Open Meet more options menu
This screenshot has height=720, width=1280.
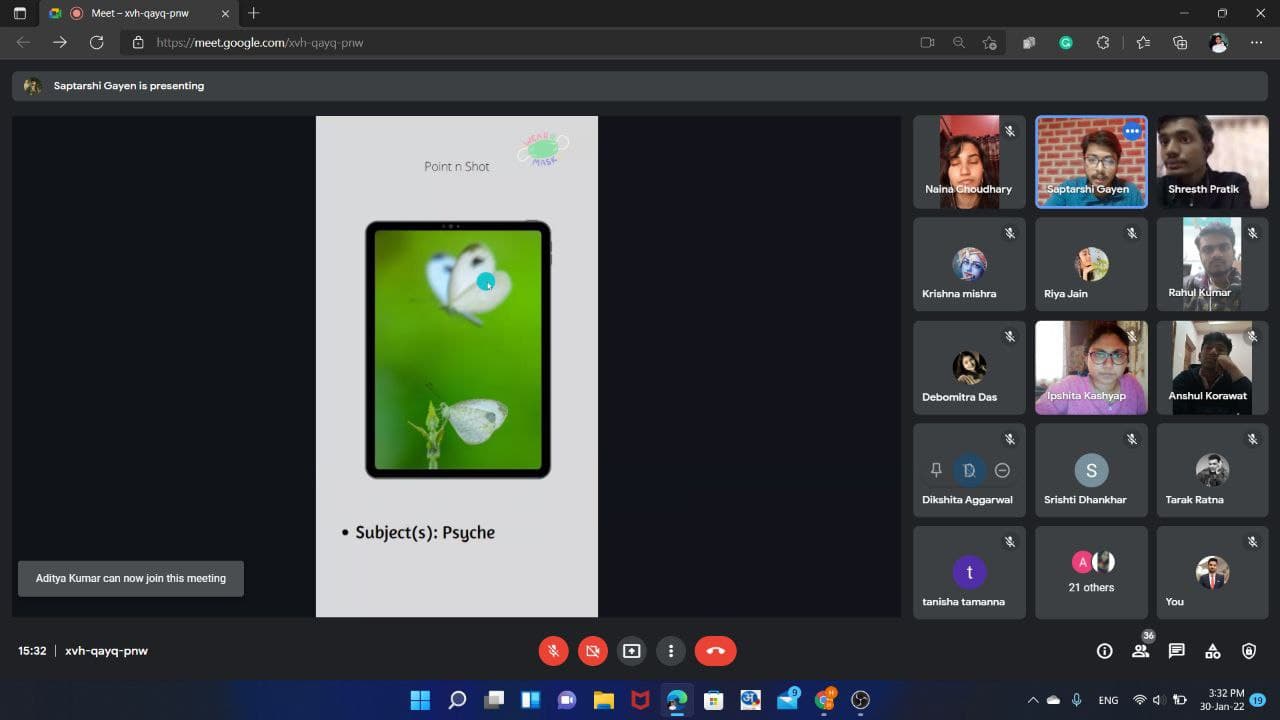pyautogui.click(x=671, y=651)
